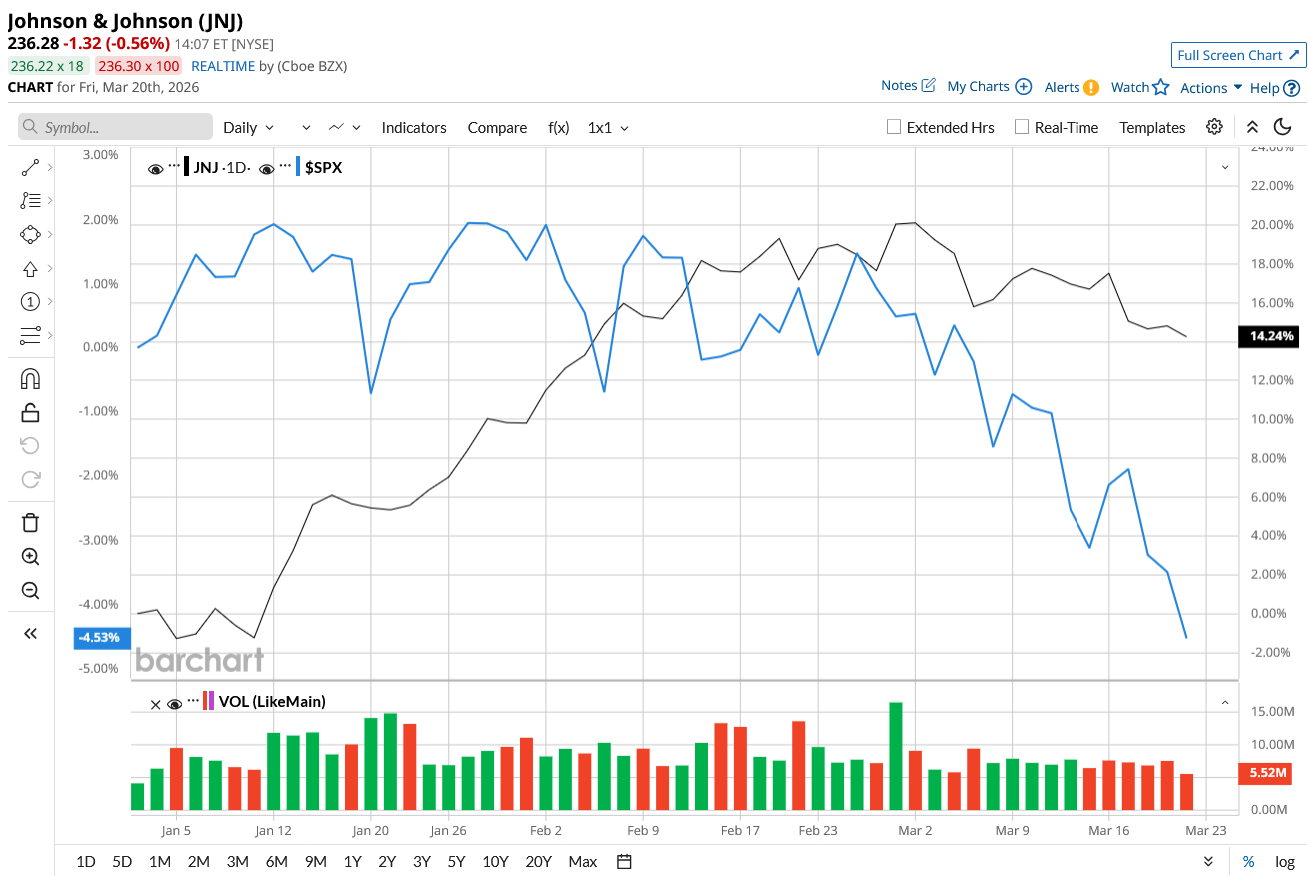Click the JNJ black color swatch
Viewport: 1308px width, 876px height.
click(187, 168)
